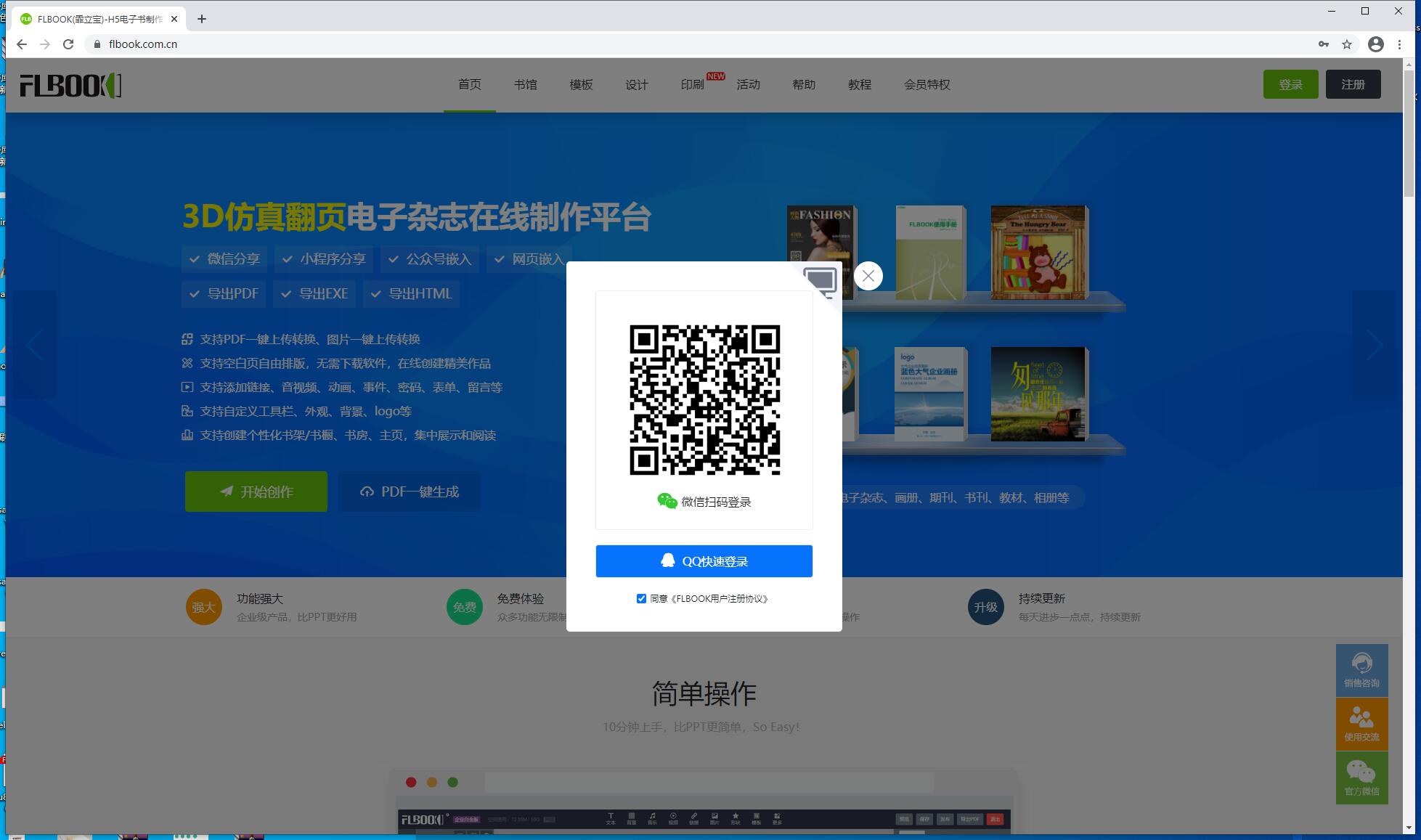Click the 强大 orange circle icon
Viewport: 1421px width, 840px height.
[204, 607]
